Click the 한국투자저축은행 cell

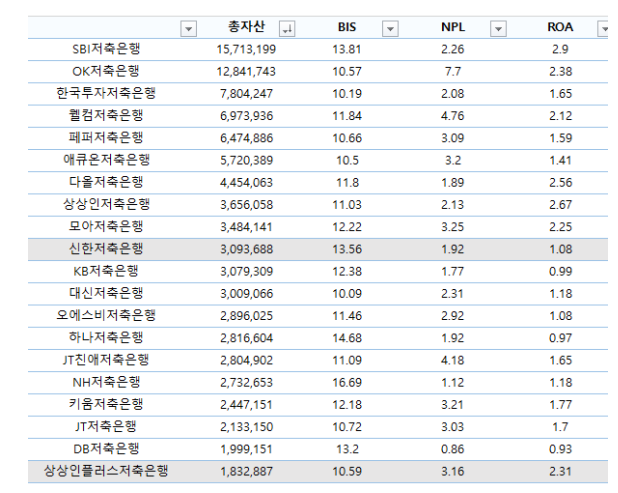tap(106, 93)
